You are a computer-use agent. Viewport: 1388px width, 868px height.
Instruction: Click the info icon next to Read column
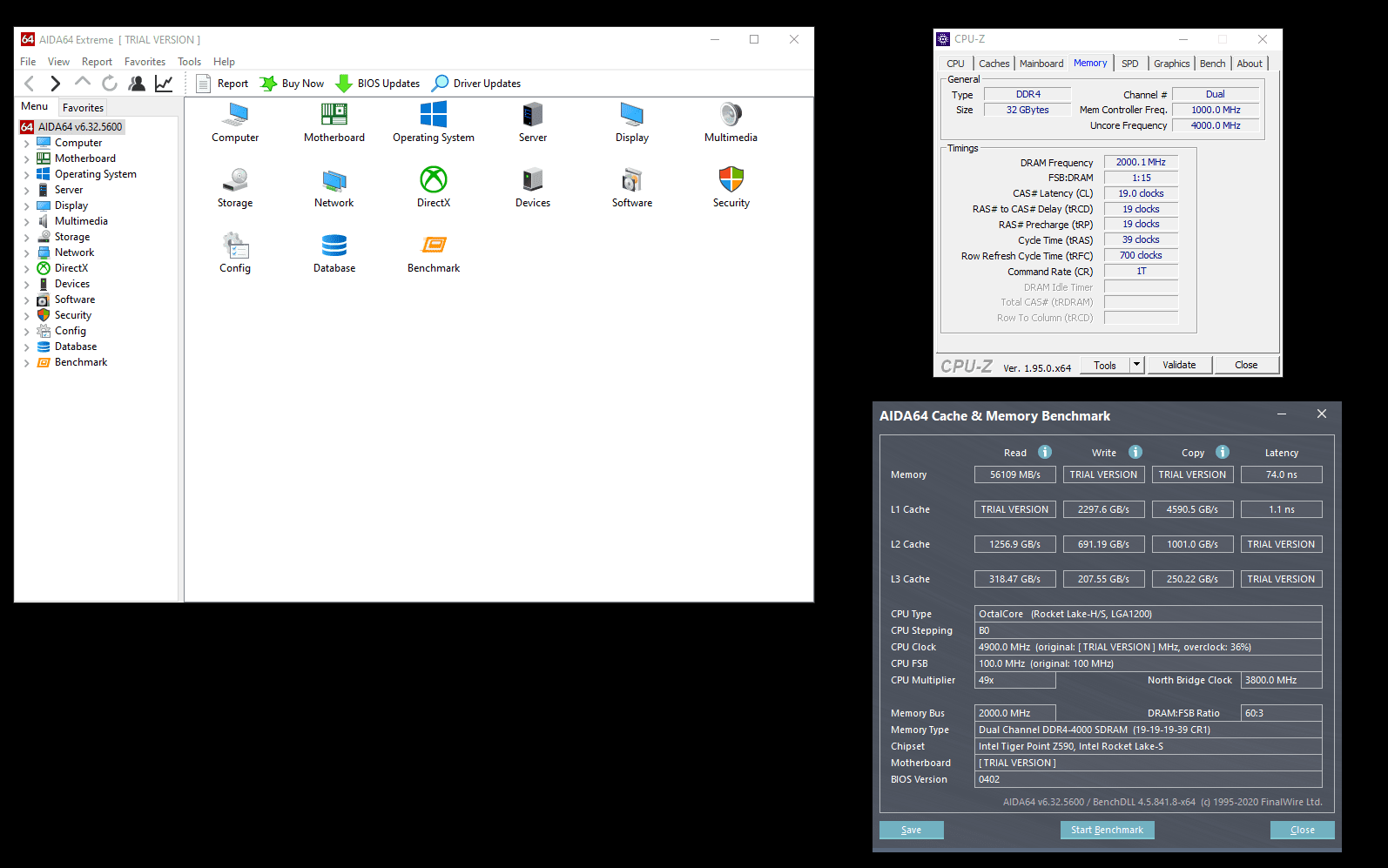(1045, 452)
